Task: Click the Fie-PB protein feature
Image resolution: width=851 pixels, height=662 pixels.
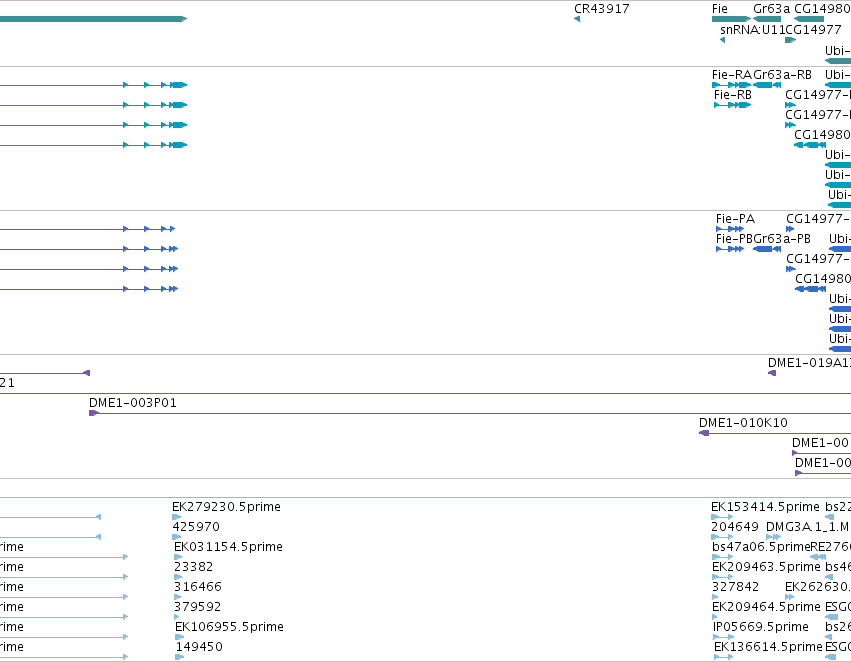Action: click(x=730, y=249)
